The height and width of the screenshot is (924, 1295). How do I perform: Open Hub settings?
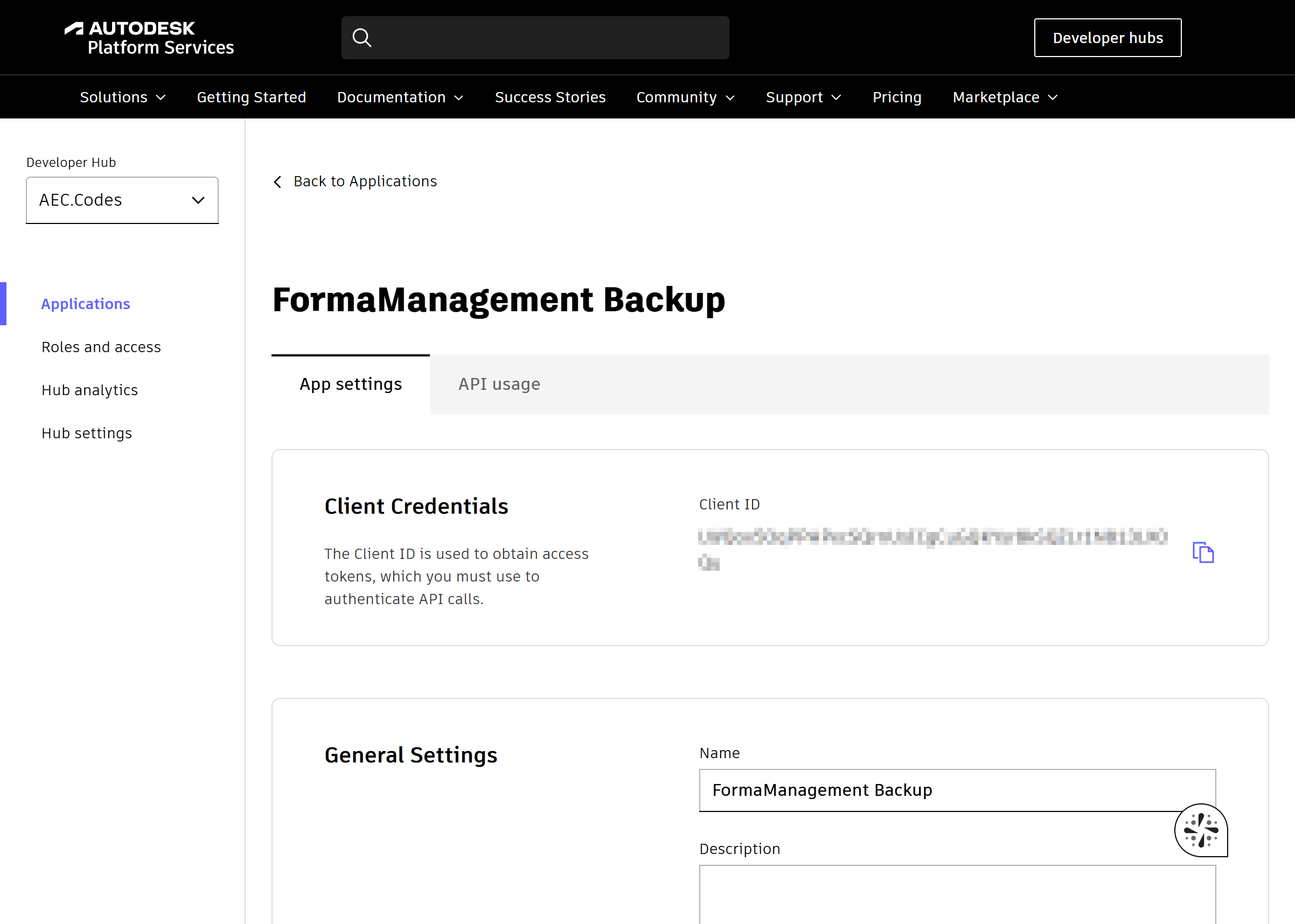pyautogui.click(x=87, y=433)
